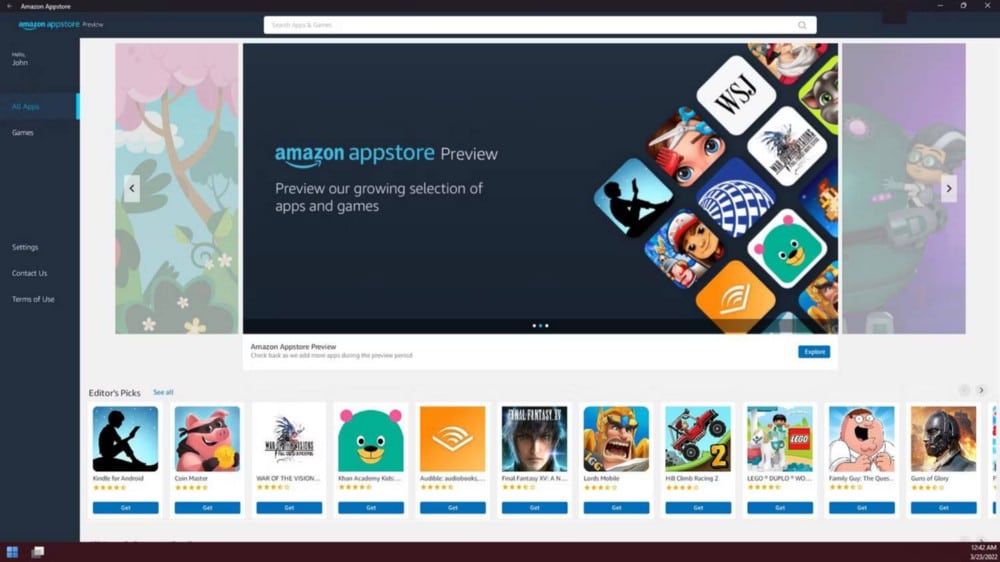Open Terms of Use from the sidebar

(x=33, y=299)
